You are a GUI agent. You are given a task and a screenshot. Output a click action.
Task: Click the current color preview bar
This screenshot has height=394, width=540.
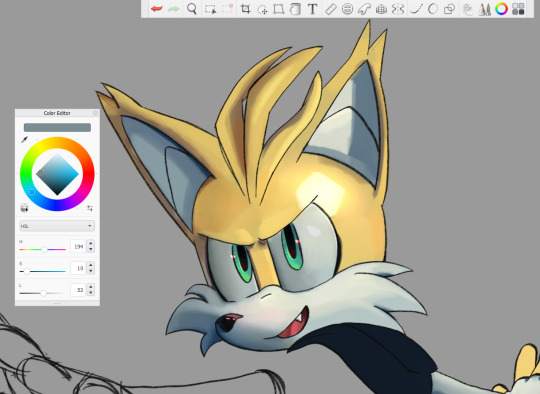(x=57, y=127)
